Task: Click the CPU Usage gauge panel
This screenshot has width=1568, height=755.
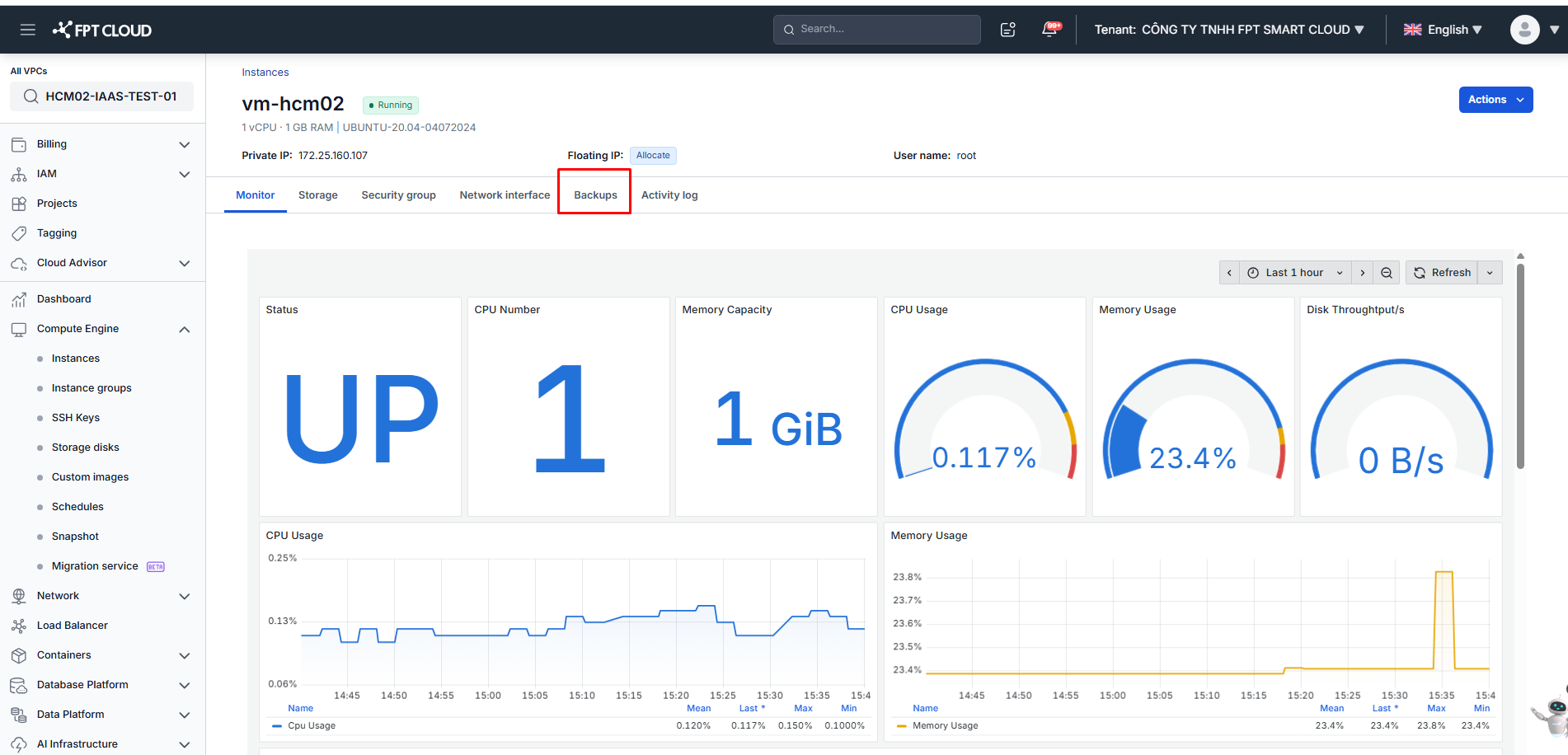Action: pos(985,407)
